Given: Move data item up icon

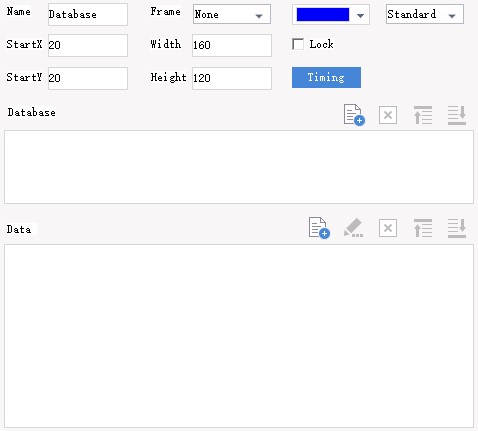Looking at the screenshot, I should pyautogui.click(x=423, y=228).
